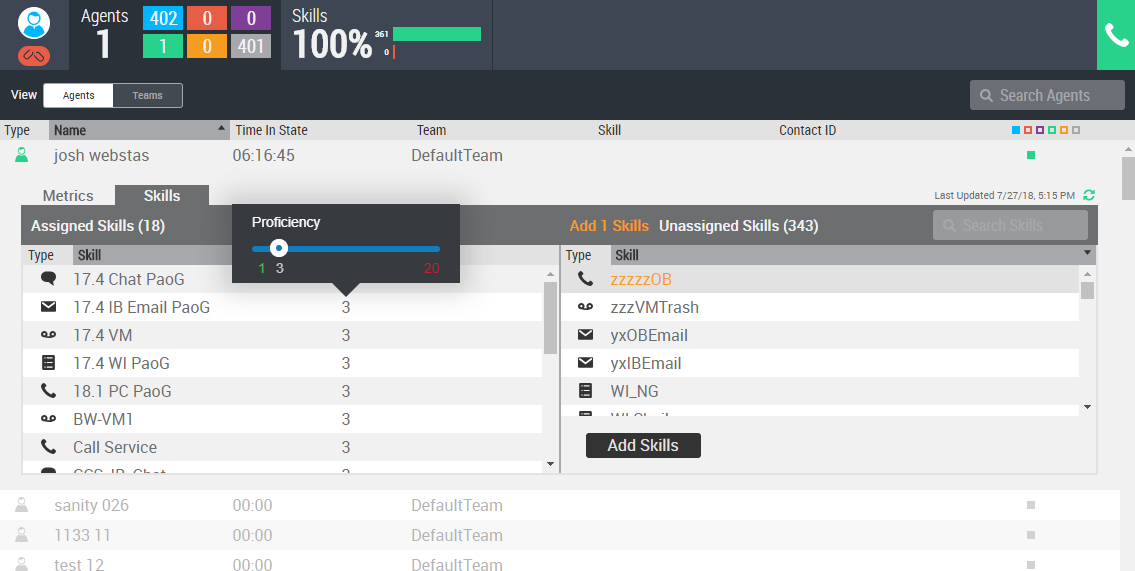
Task: Open the agent profile avatar icon
Action: pyautogui.click(x=34, y=22)
